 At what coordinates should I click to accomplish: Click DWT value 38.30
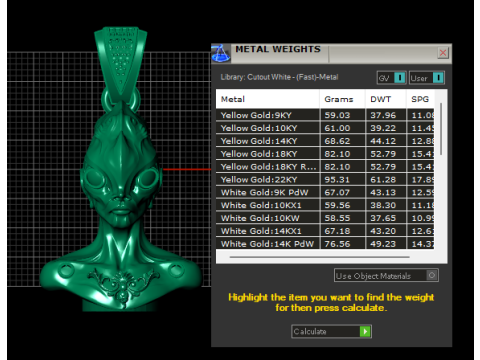(x=383, y=205)
